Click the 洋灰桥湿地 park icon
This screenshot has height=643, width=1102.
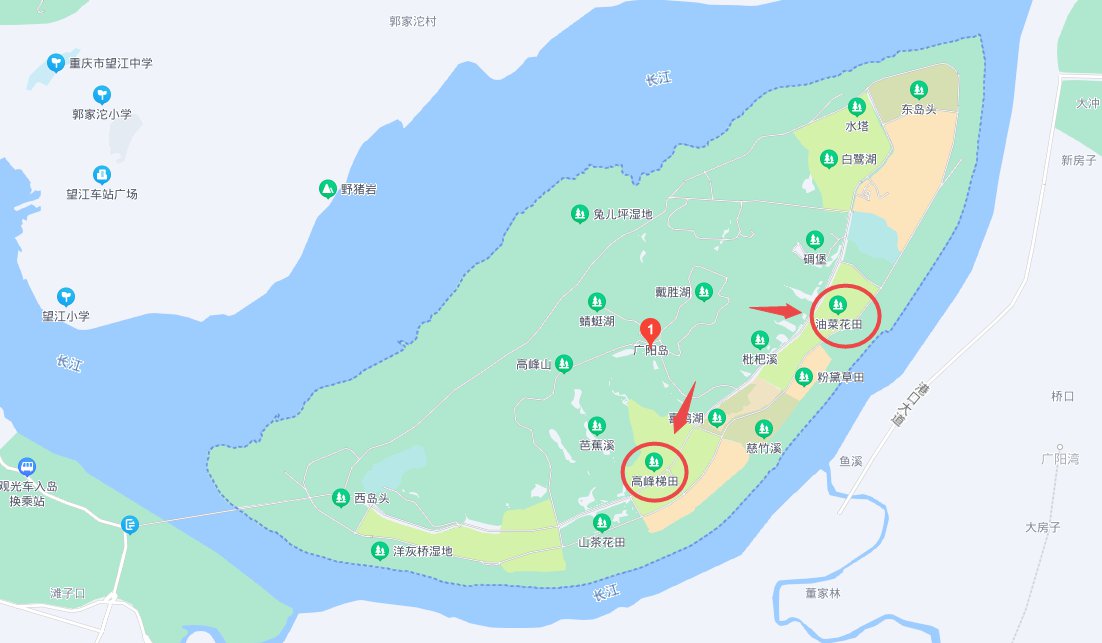click(380, 551)
